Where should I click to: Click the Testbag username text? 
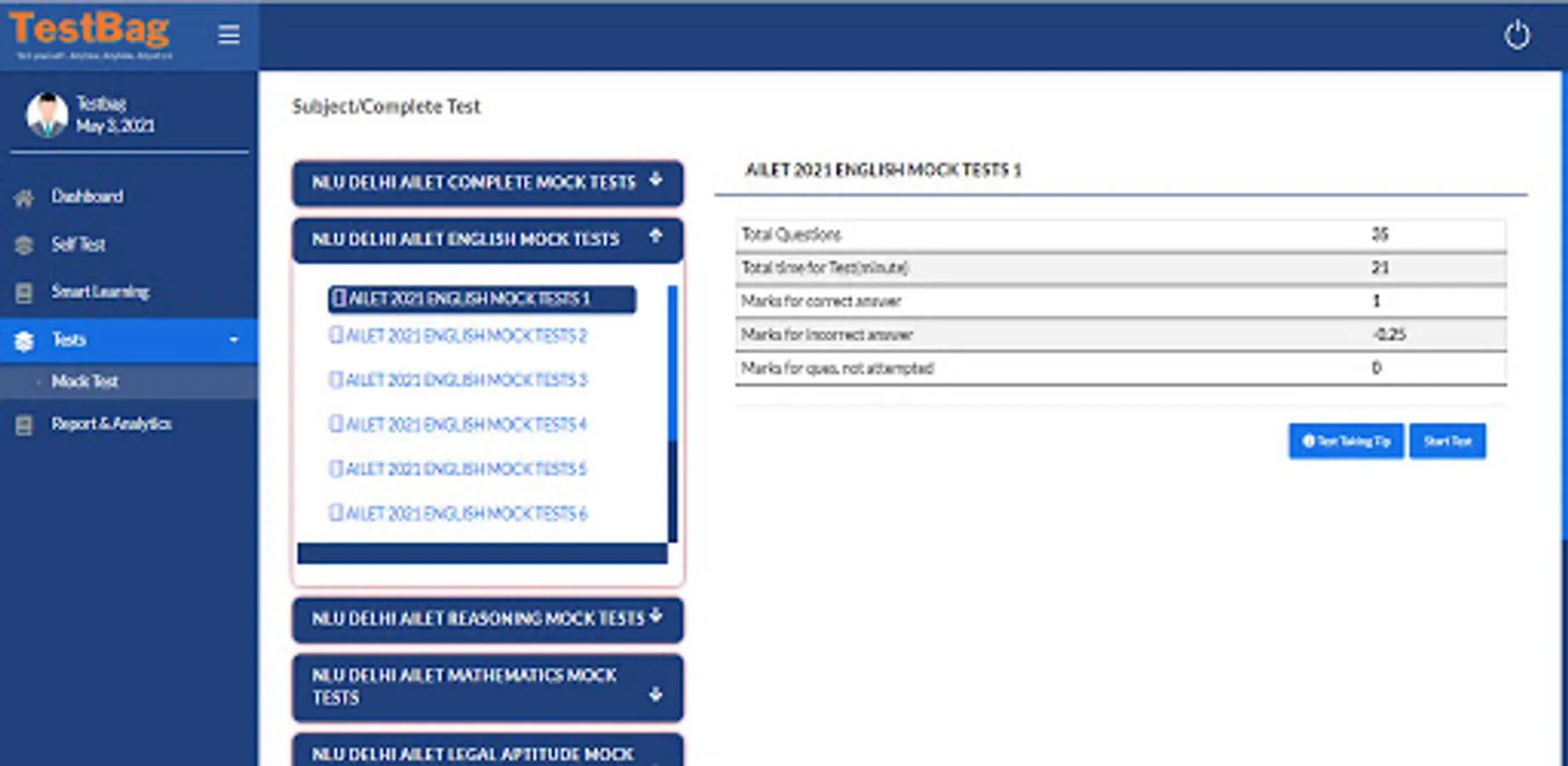pos(101,104)
